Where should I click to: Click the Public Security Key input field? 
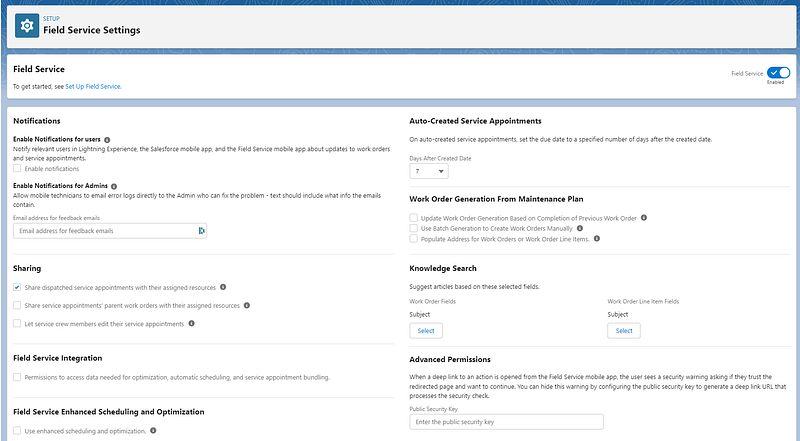click(x=506, y=423)
